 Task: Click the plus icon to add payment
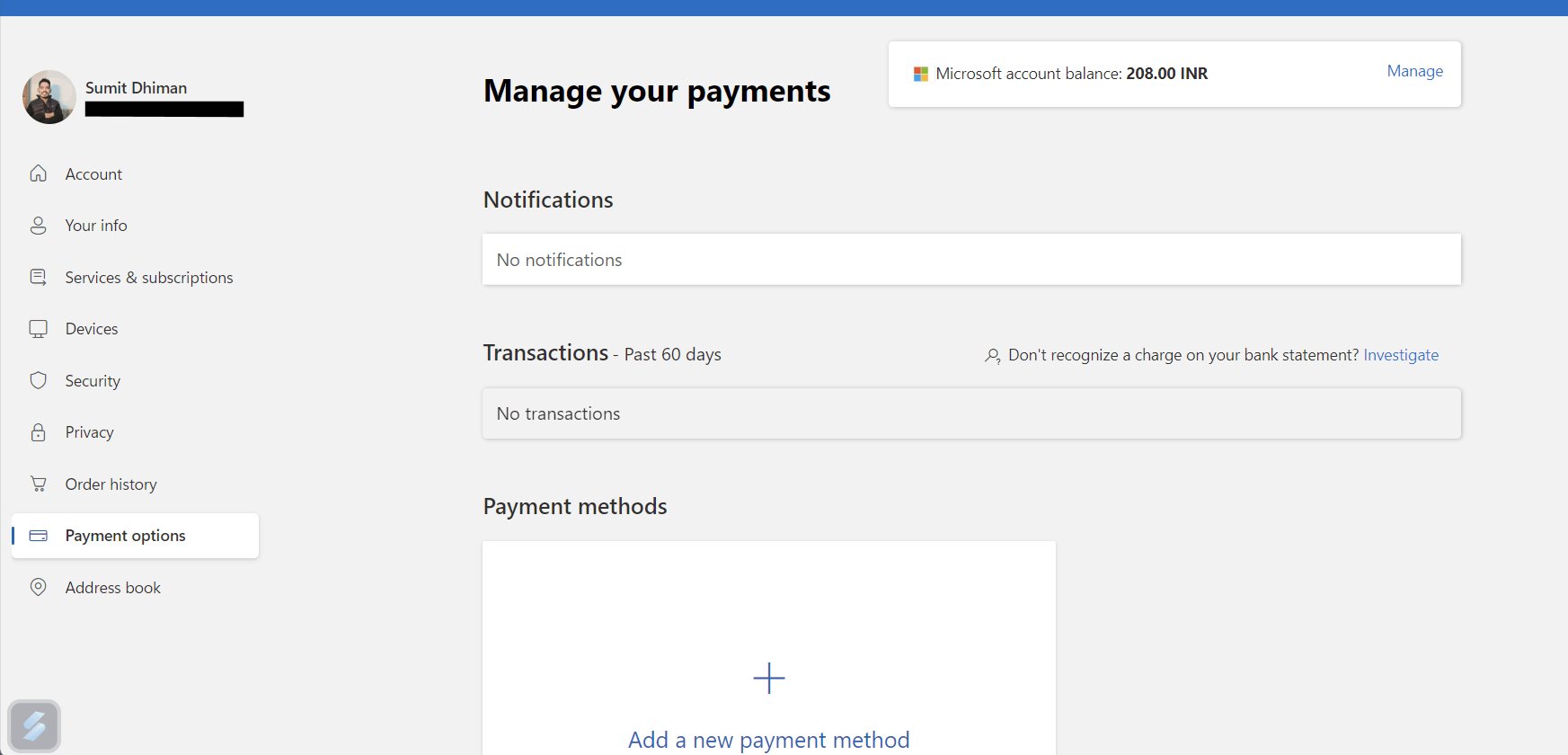click(768, 678)
